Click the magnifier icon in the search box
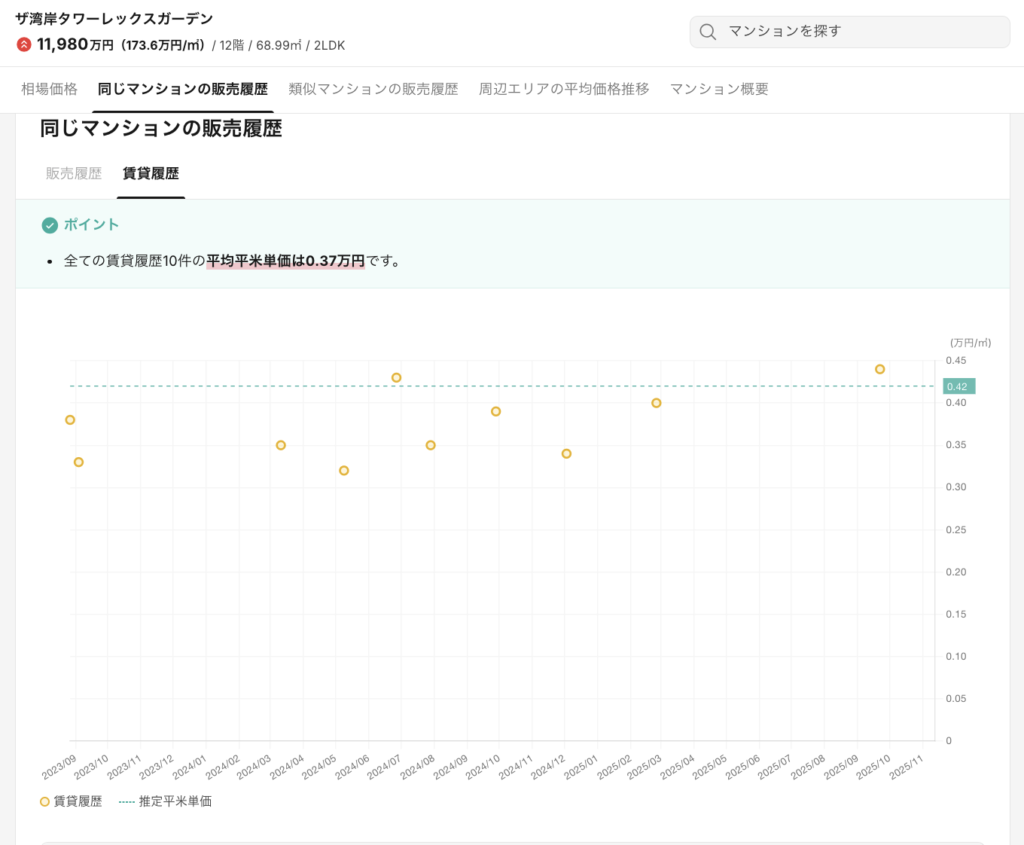 click(708, 32)
